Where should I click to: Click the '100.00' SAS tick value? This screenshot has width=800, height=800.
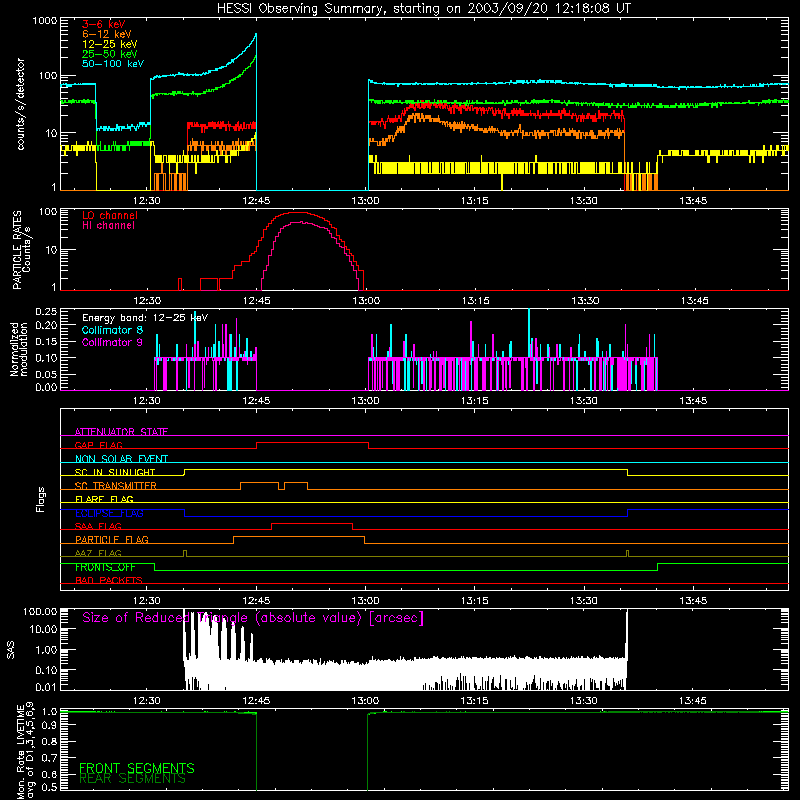[40, 612]
